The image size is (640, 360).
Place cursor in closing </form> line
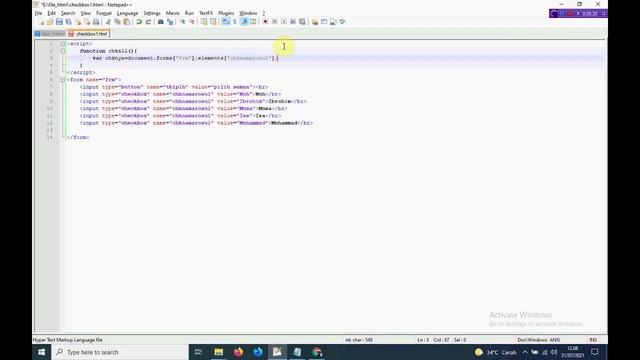(78, 137)
